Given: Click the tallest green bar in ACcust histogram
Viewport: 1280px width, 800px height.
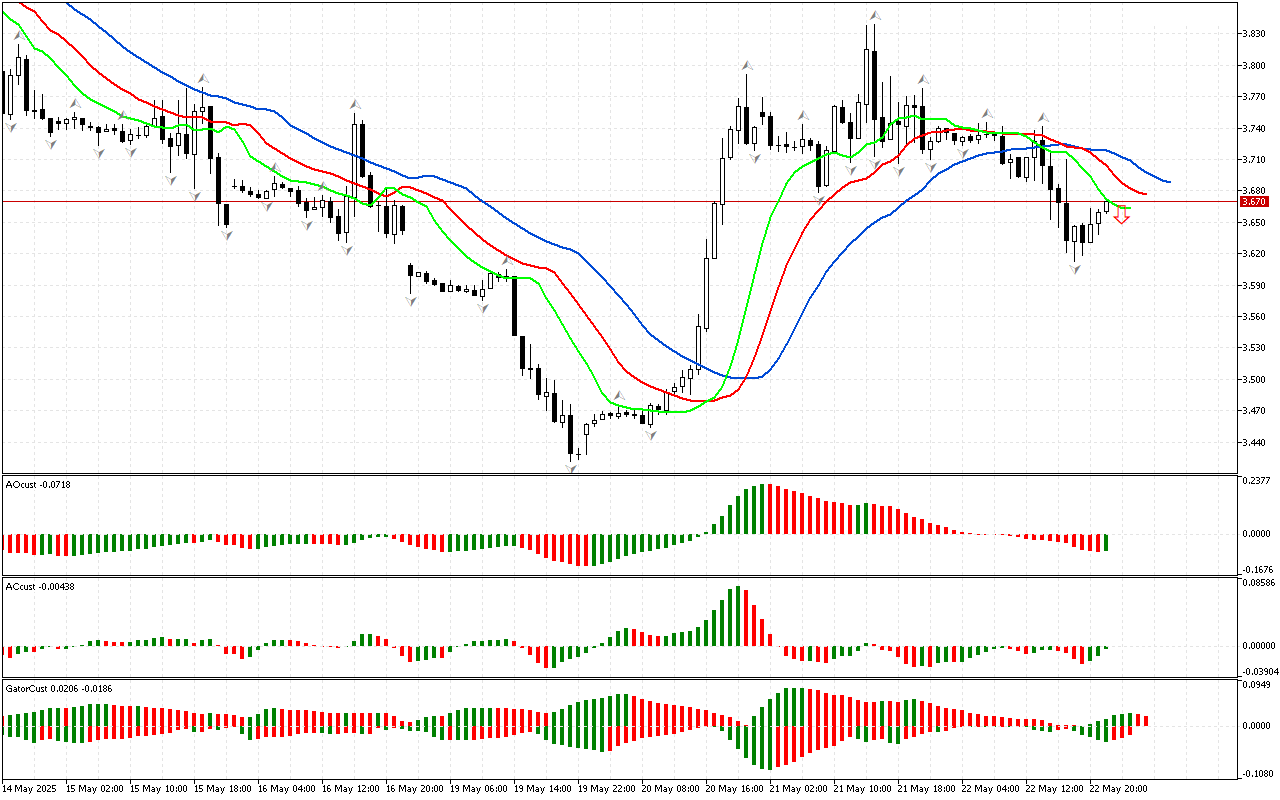Looking at the screenshot, I should [736, 616].
